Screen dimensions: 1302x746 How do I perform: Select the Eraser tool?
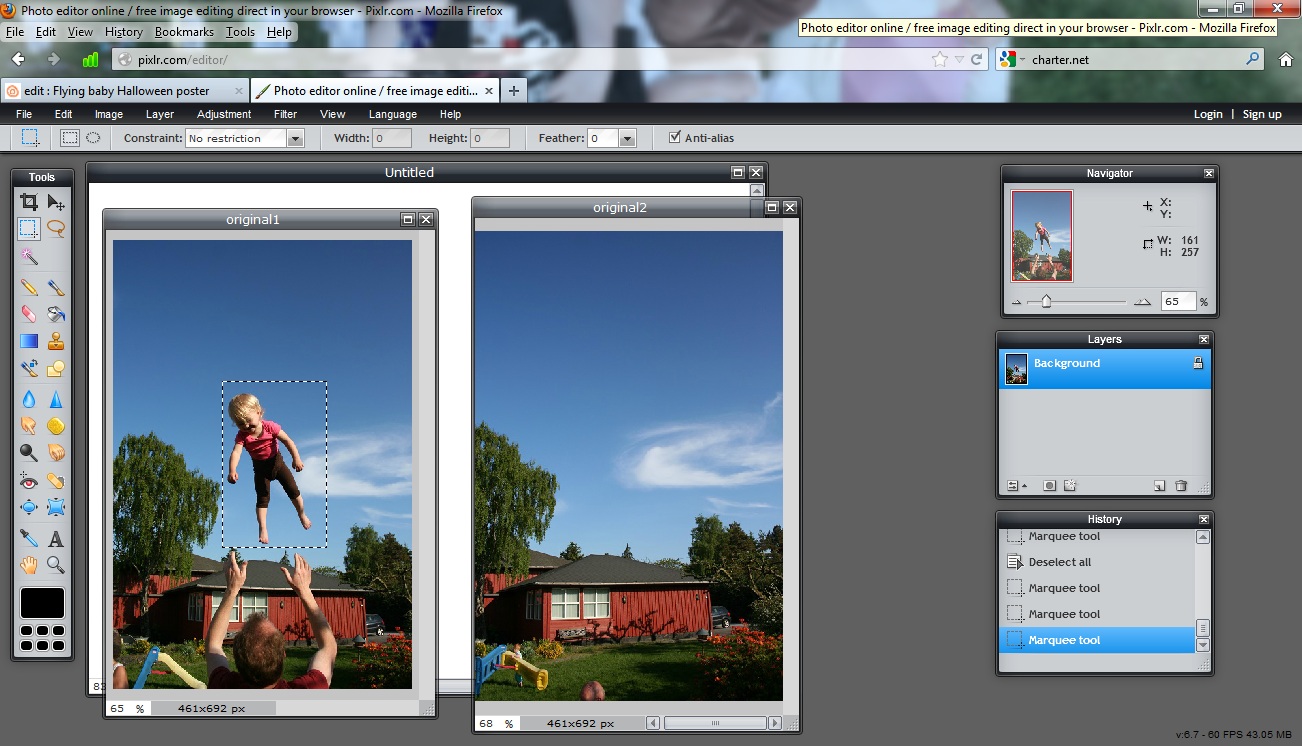pyautogui.click(x=29, y=314)
